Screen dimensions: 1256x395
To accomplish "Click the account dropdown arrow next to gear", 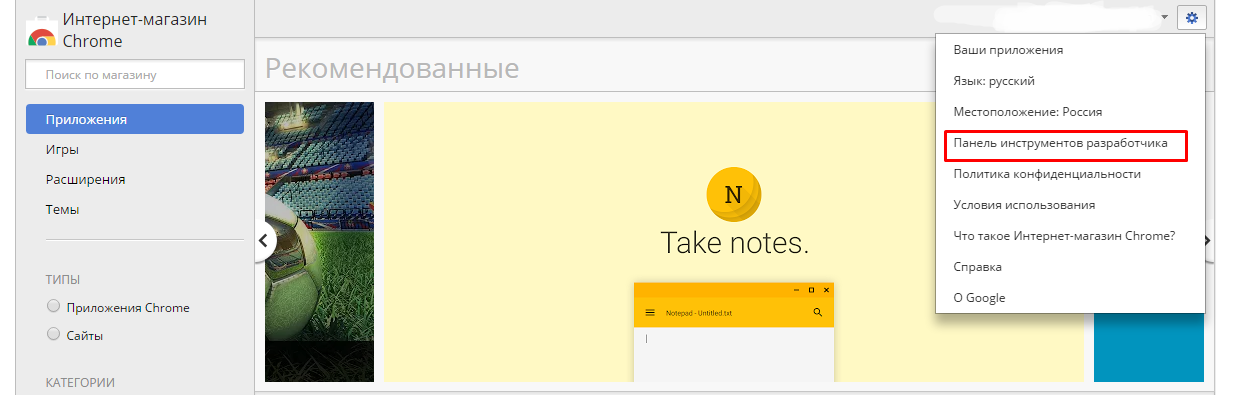I will [1165, 18].
